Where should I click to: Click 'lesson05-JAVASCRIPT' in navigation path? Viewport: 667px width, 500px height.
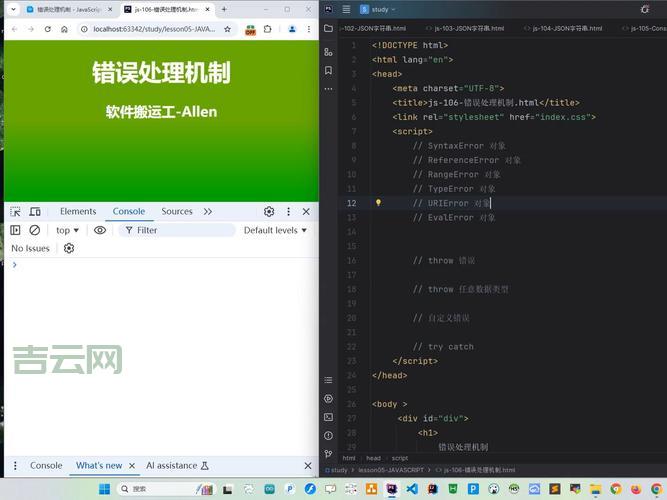click(391, 470)
